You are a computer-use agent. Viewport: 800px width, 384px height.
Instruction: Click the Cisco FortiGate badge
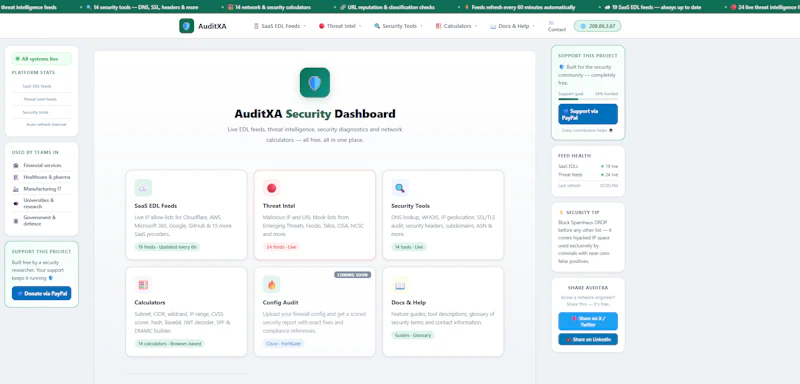pyautogui.click(x=284, y=344)
